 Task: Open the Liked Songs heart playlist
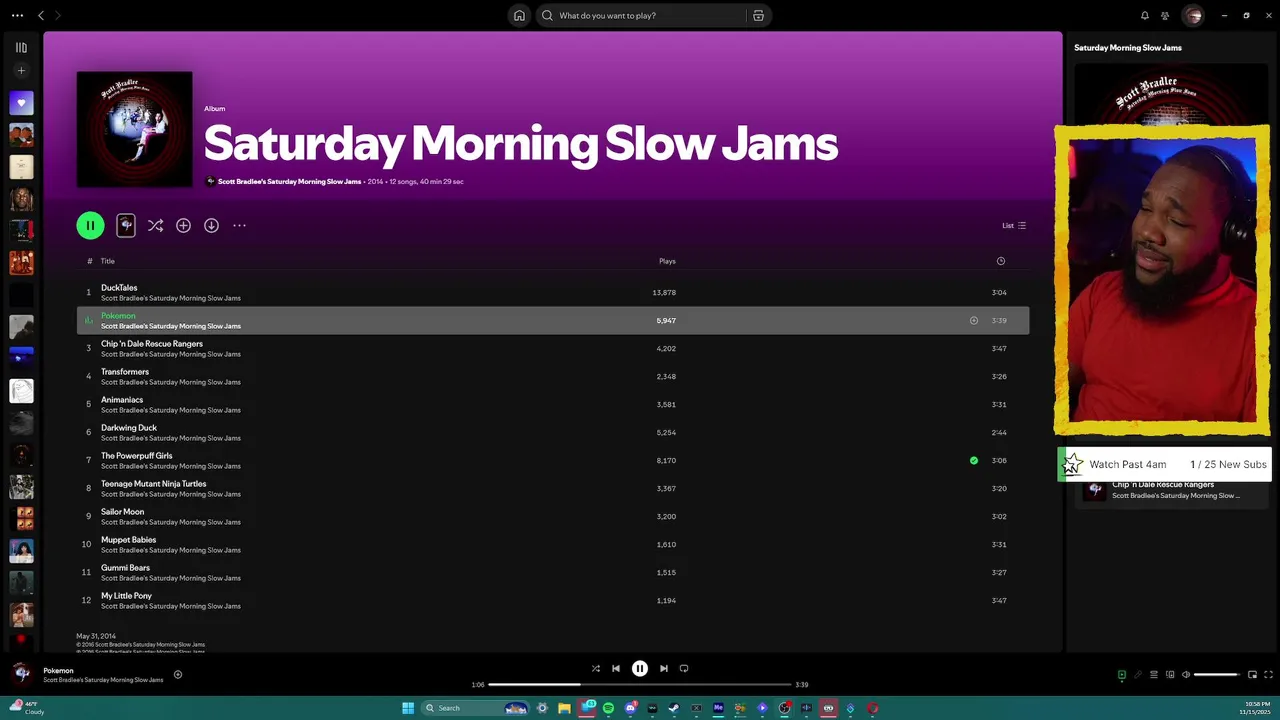(21, 103)
